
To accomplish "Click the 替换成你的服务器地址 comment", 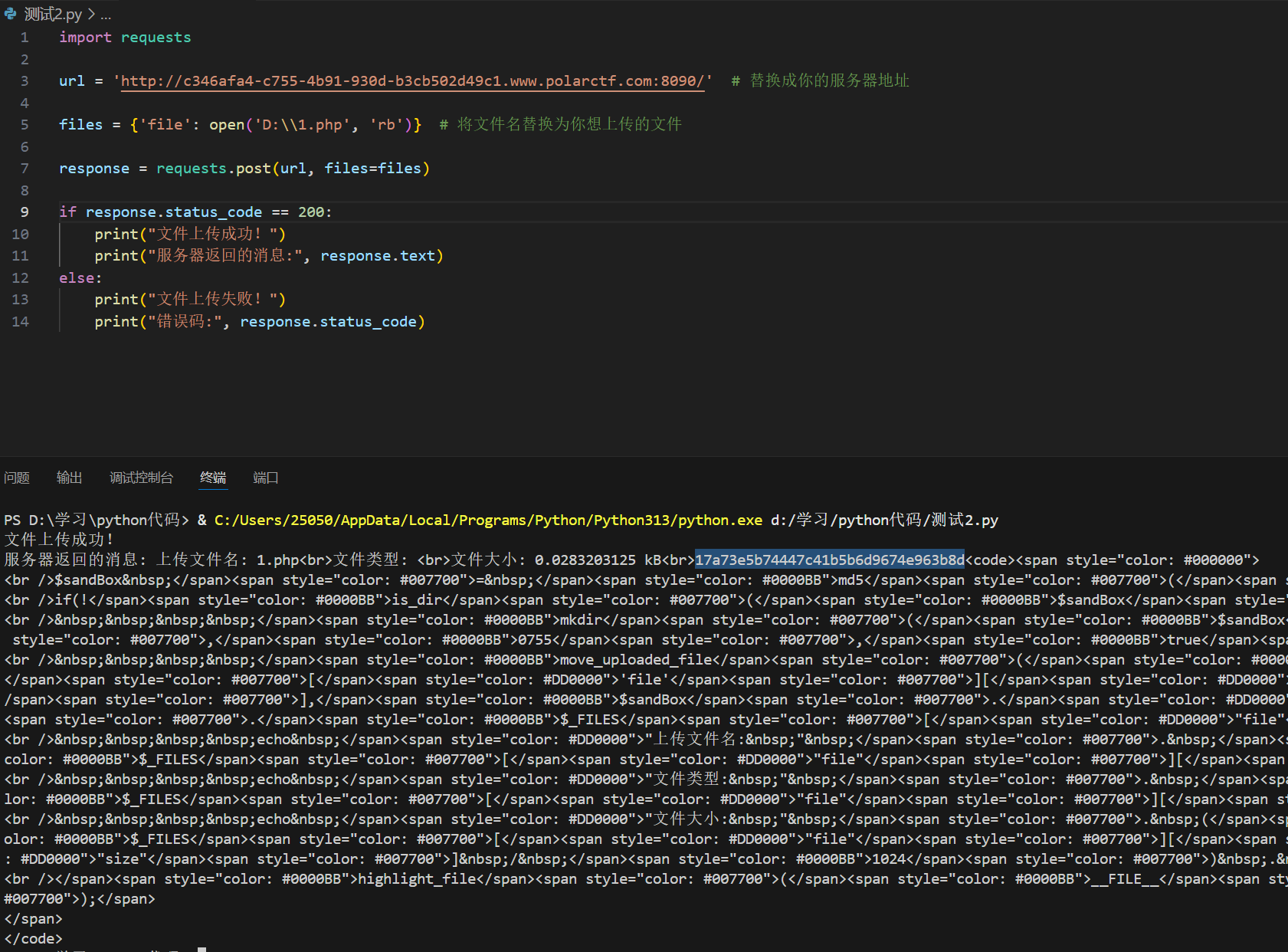I will click(828, 81).
